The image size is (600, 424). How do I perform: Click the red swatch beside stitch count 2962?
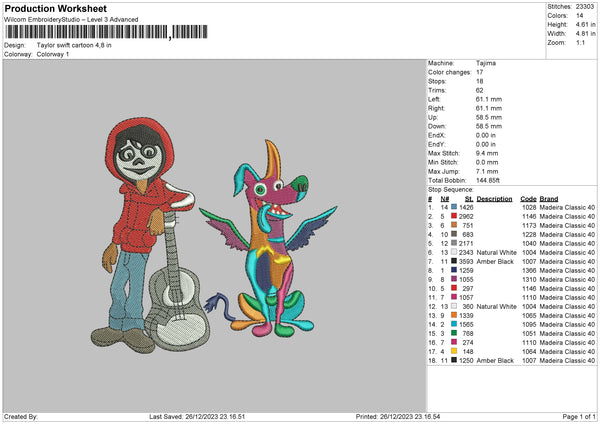[x=454, y=216]
